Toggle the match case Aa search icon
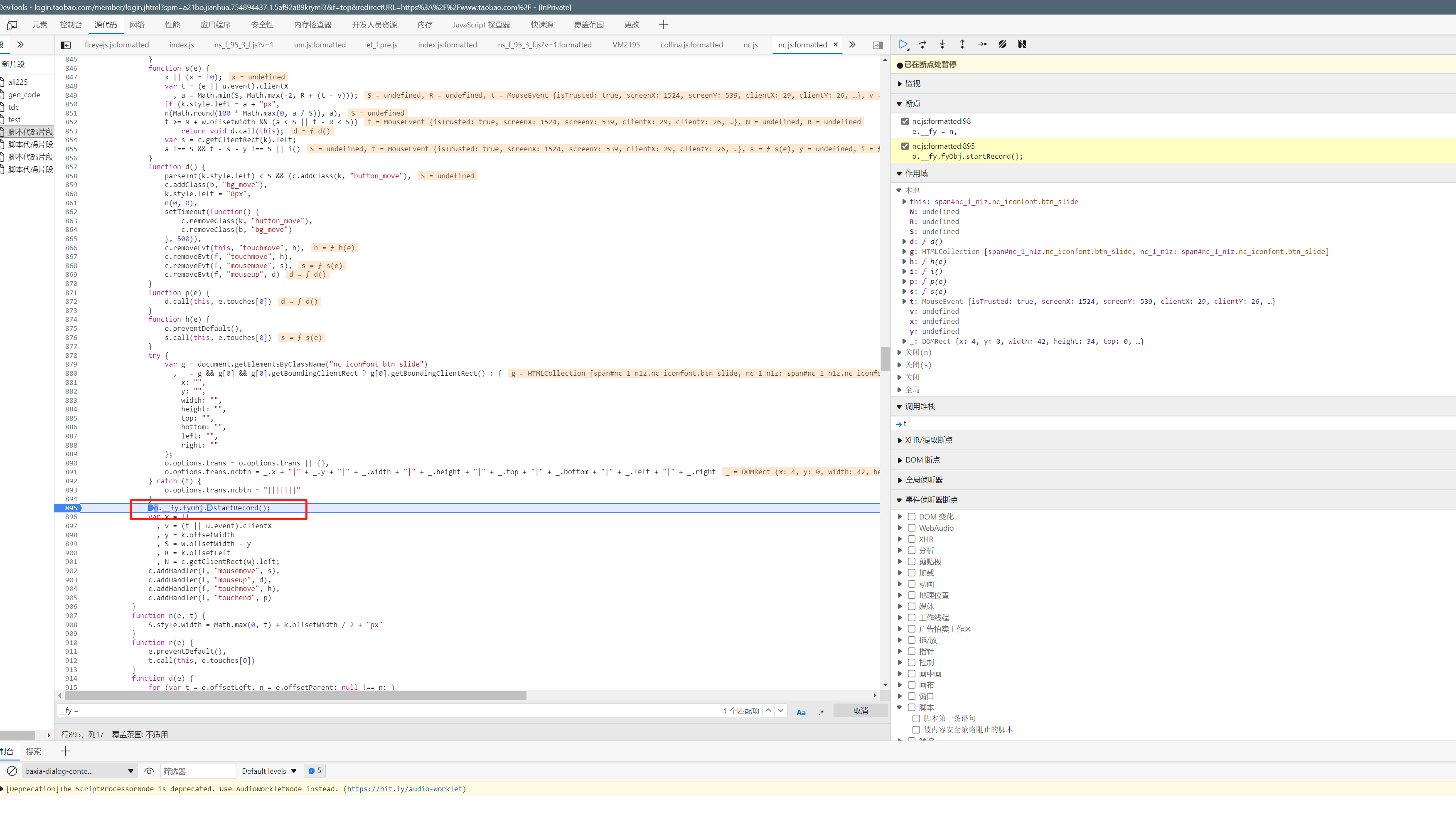 click(800, 712)
